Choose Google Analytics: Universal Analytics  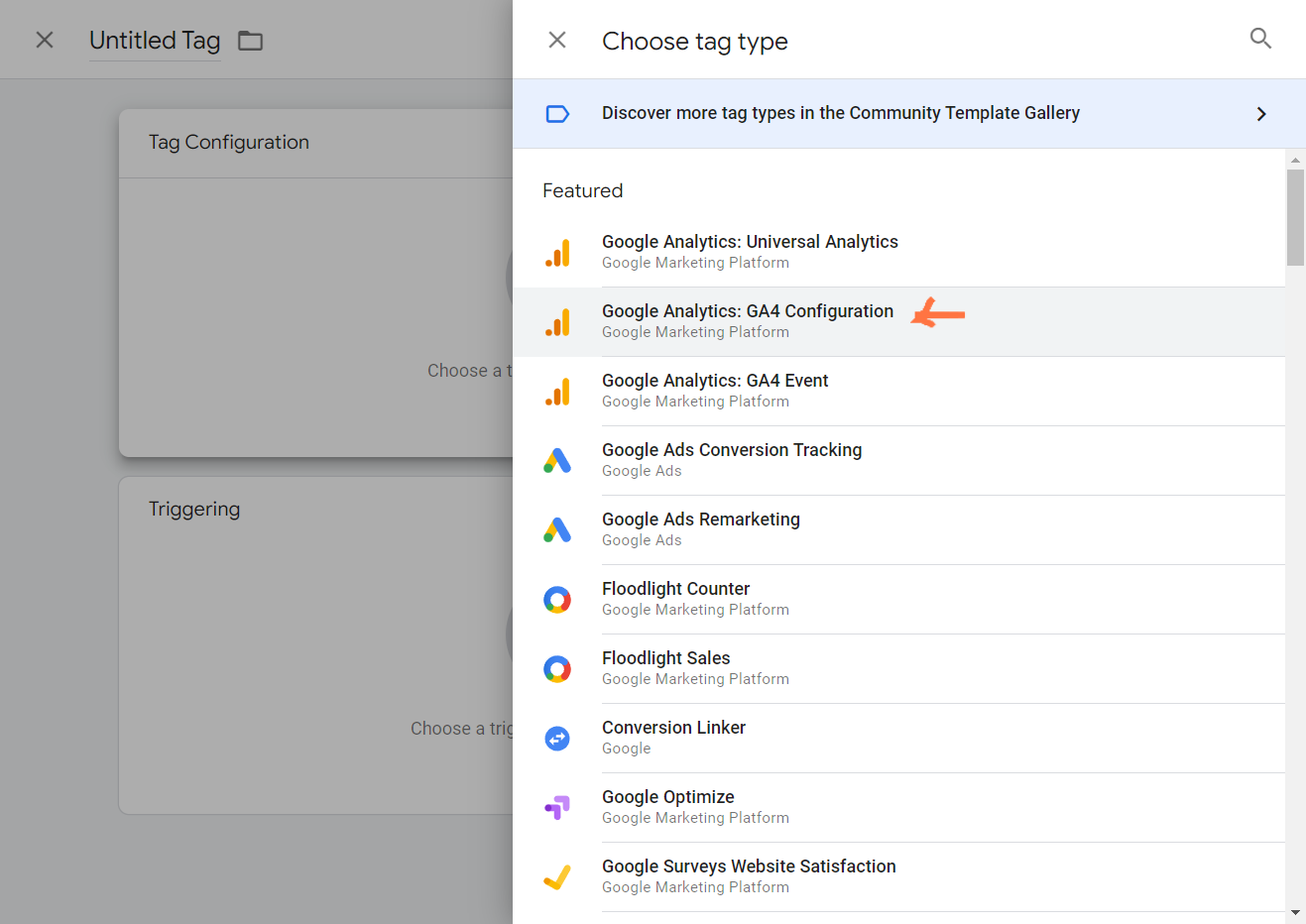click(x=898, y=253)
